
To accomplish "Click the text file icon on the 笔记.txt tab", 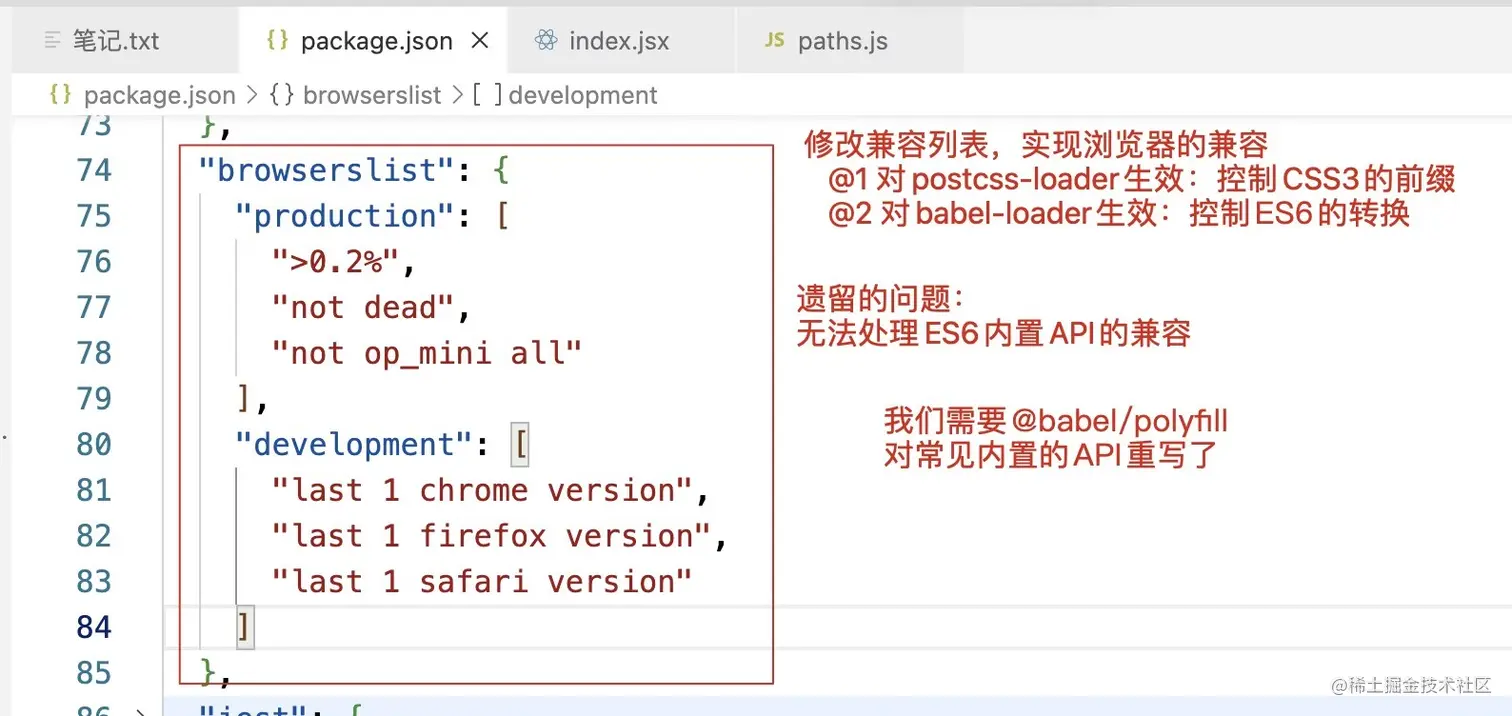I will click(x=52, y=40).
